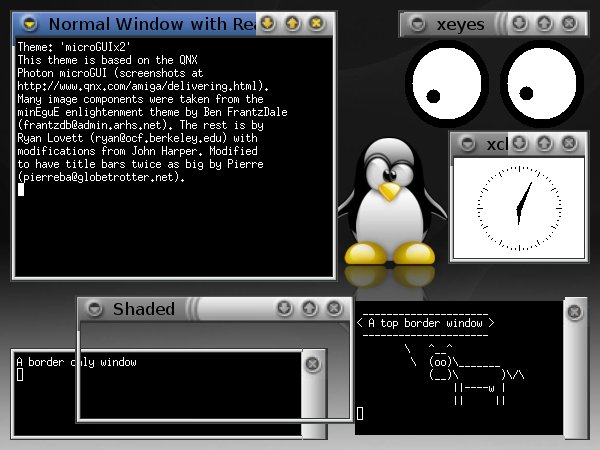Click the Shaded title label
This screenshot has width=600, height=450.
pyautogui.click(x=144, y=309)
